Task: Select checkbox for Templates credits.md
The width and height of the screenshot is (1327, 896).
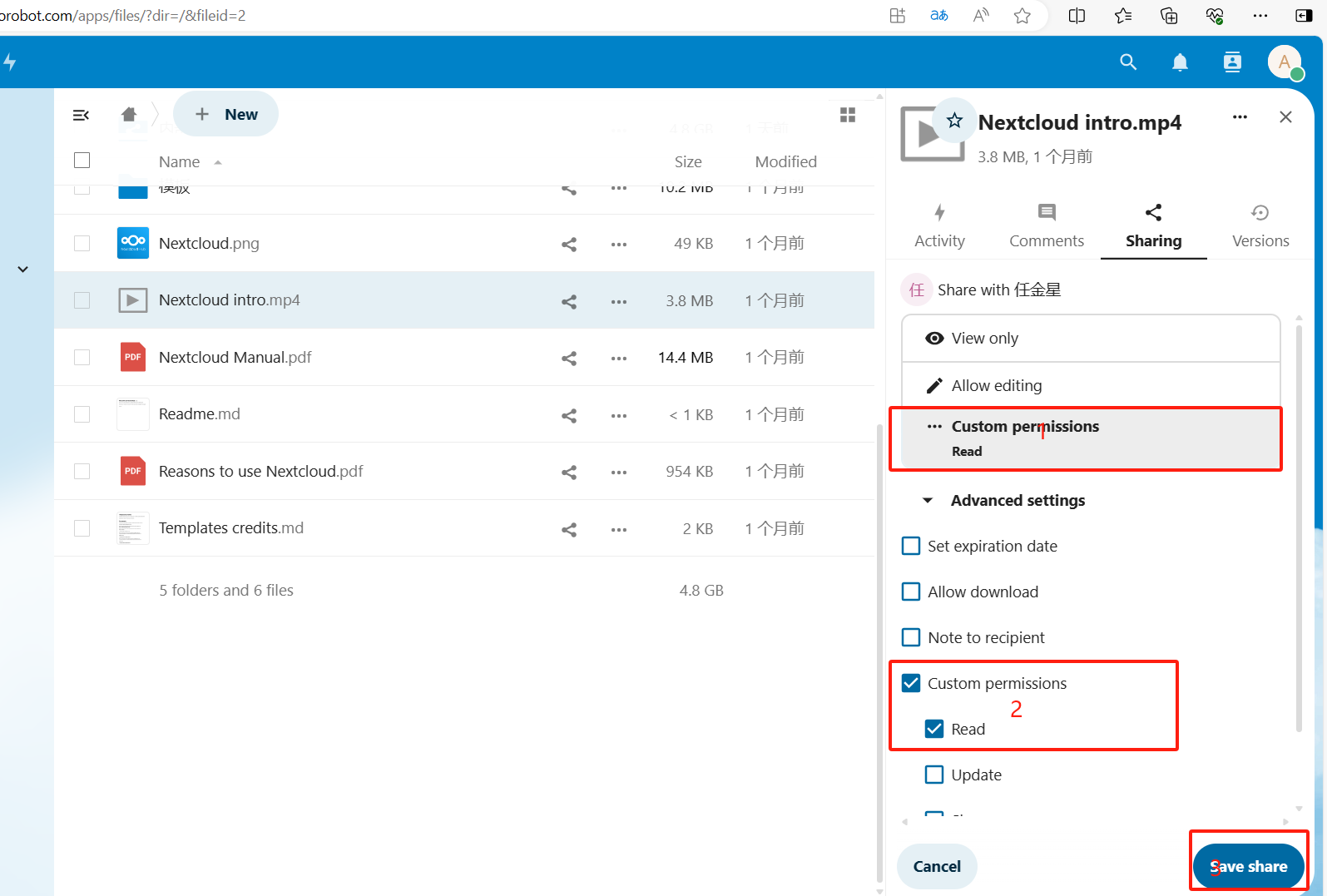Action: [x=82, y=528]
